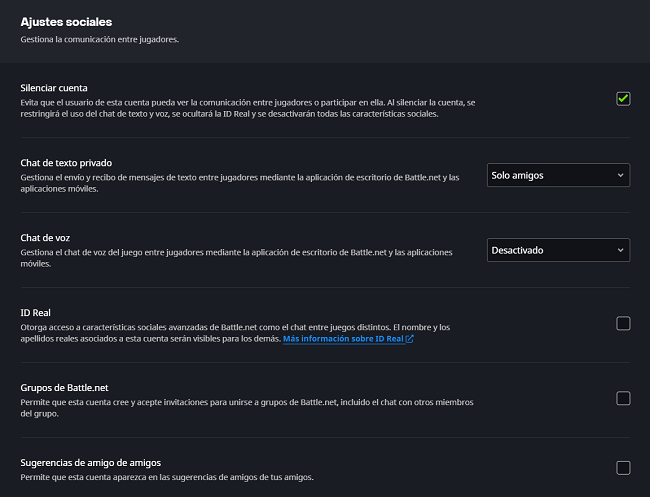Click the external link icon after ID Real link

(x=410, y=340)
